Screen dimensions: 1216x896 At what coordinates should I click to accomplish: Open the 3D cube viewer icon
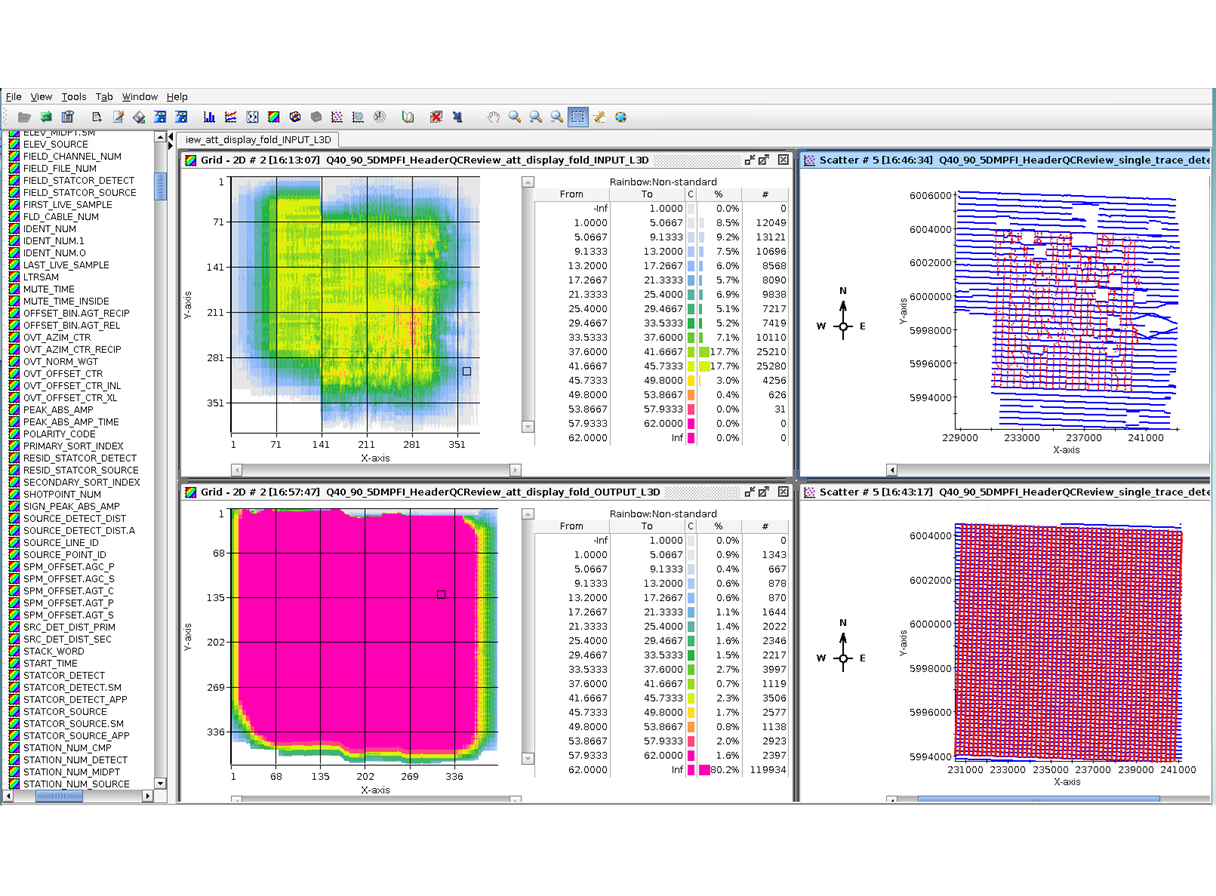point(315,117)
